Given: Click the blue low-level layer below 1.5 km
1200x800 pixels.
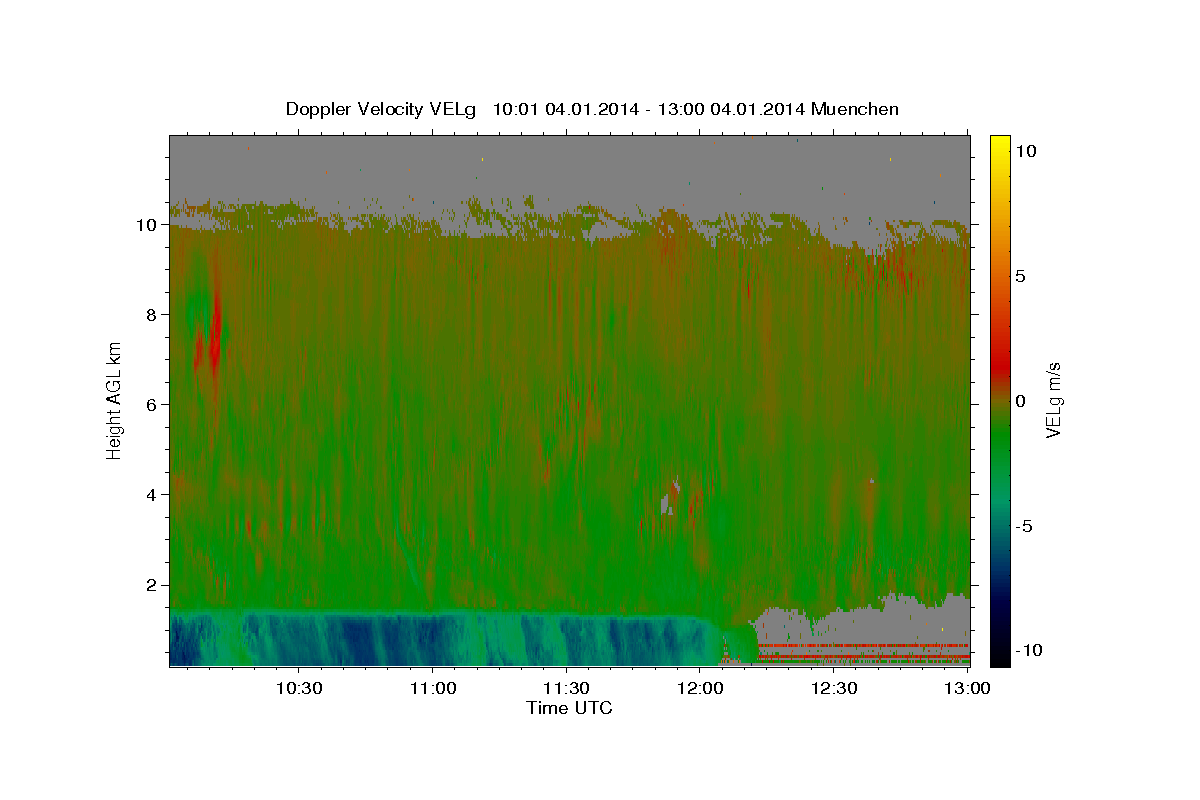Looking at the screenshot, I should click(x=440, y=640).
